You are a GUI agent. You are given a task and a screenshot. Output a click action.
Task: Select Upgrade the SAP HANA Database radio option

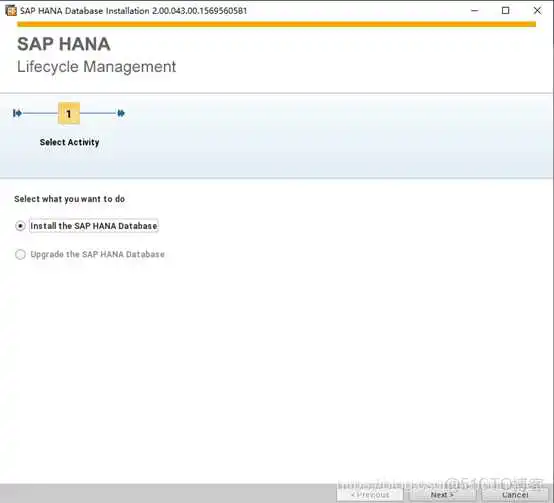pyautogui.click(x=20, y=254)
